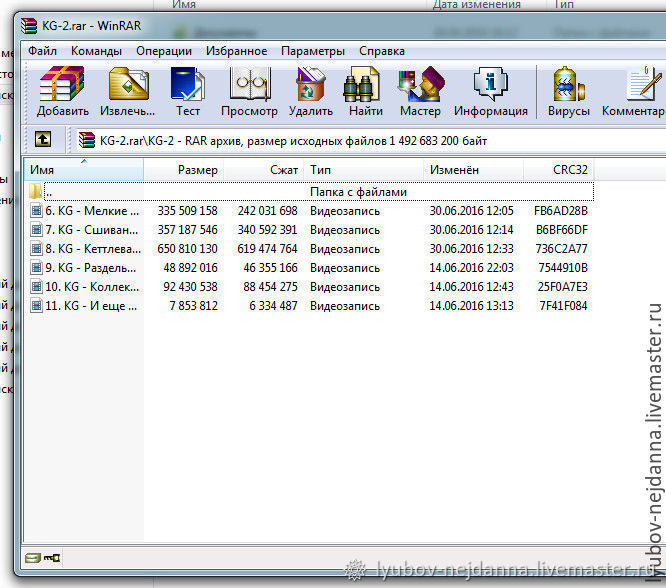Click the password key icon in status bar

(52, 557)
